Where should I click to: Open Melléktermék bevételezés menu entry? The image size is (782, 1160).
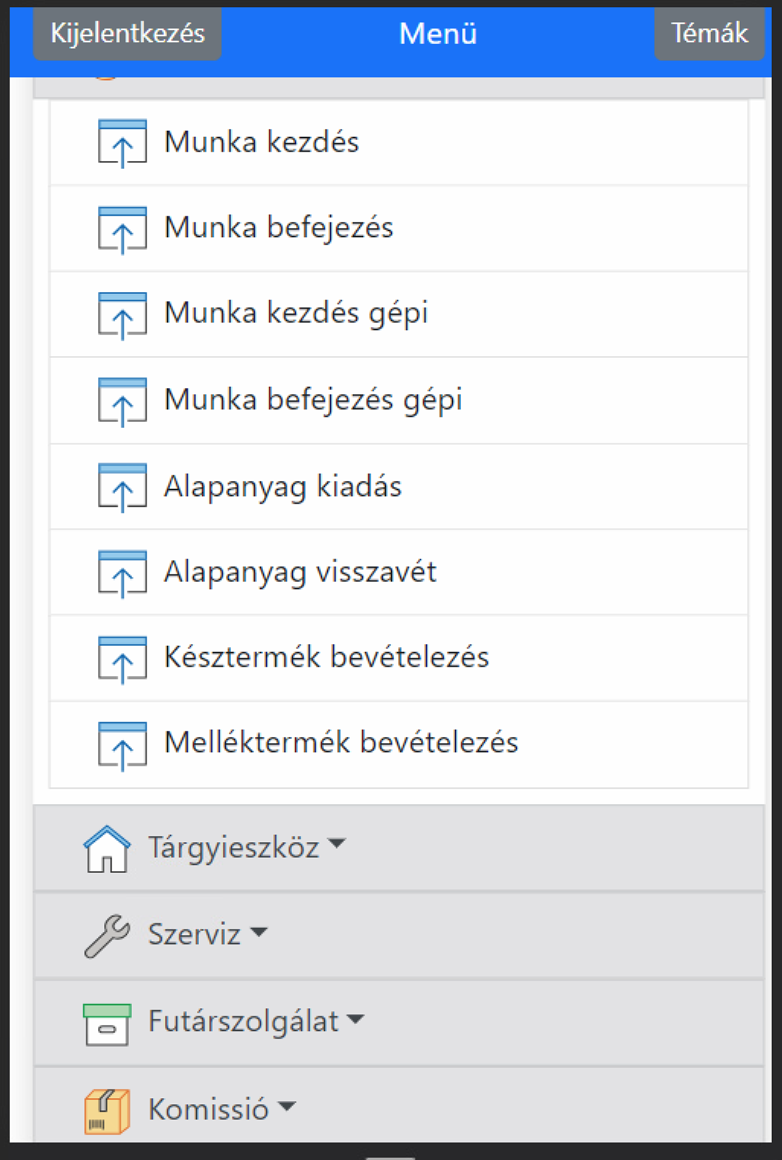pyautogui.click(x=341, y=744)
